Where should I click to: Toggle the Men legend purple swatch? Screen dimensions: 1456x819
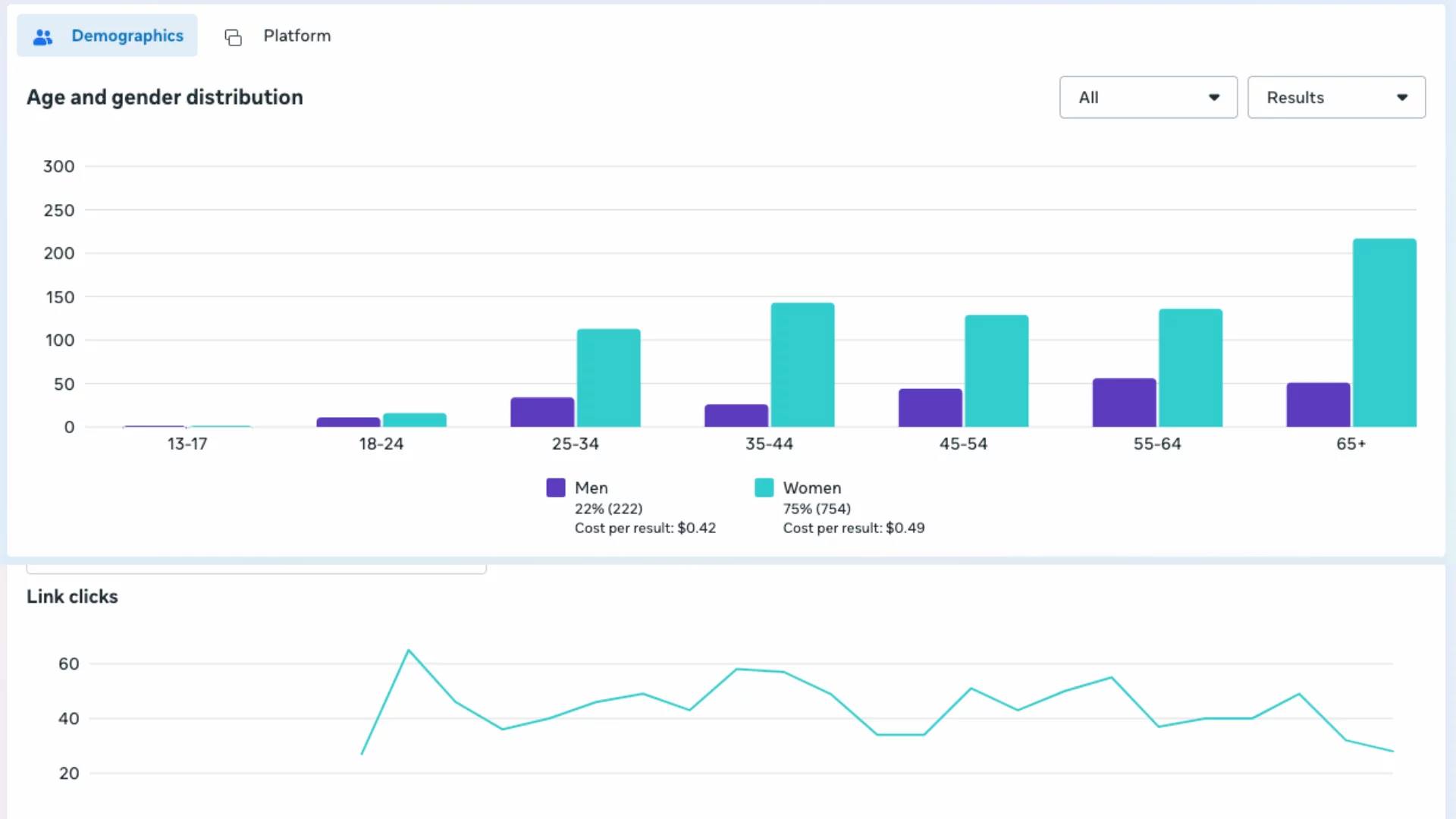[555, 488]
